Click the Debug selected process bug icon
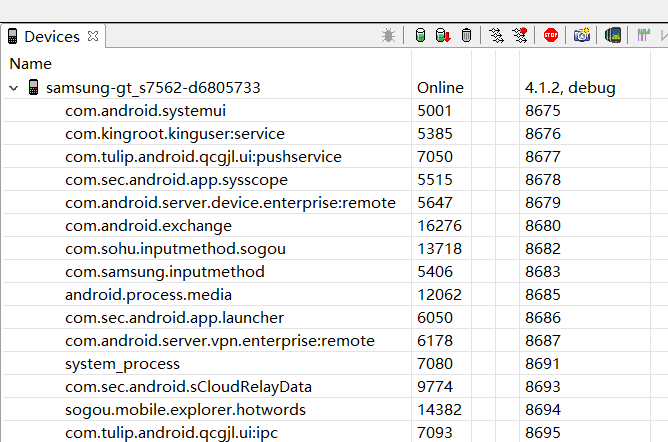668x442 pixels. pyautogui.click(x=388, y=35)
